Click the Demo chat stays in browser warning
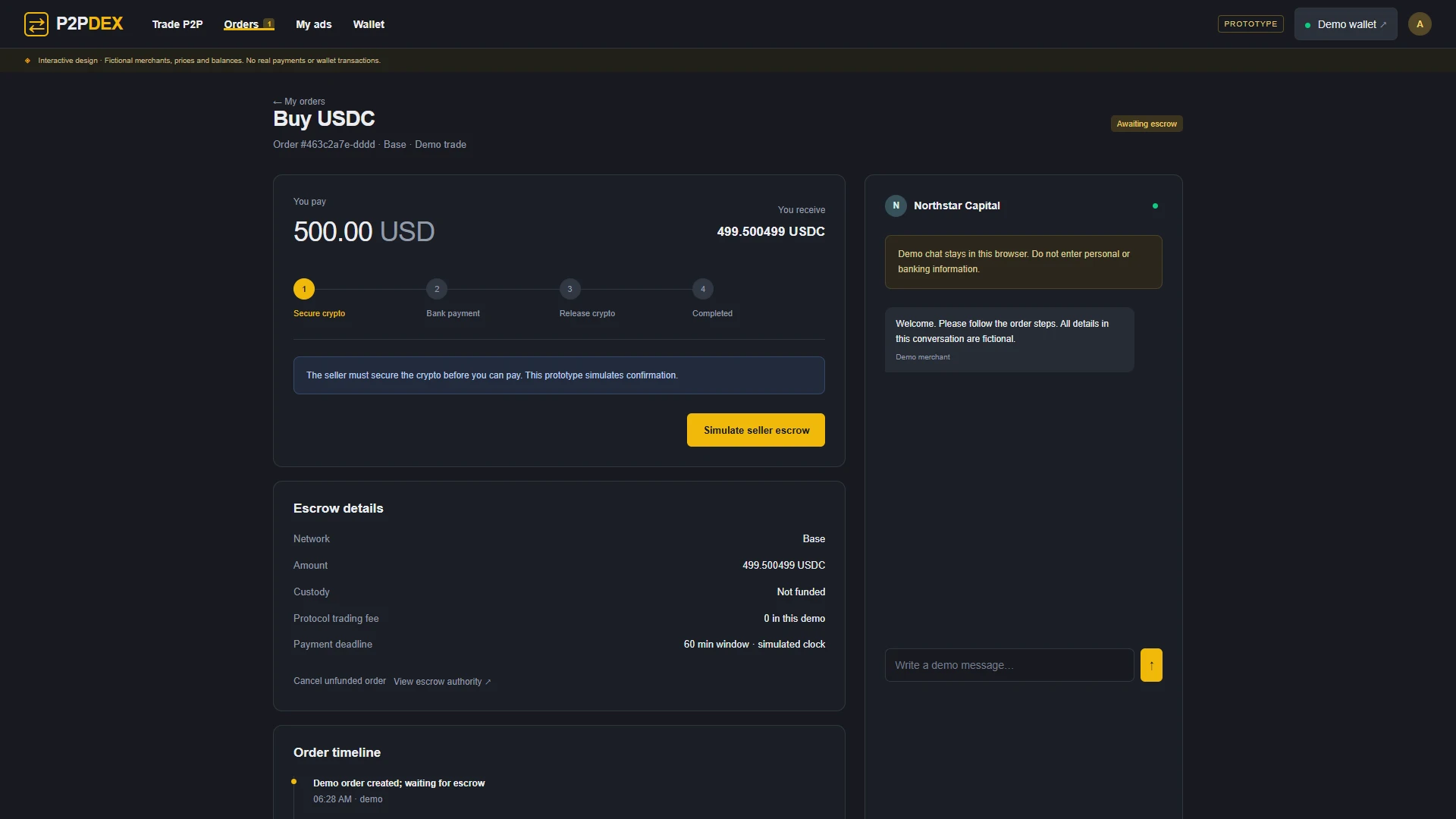1456x819 pixels. 1023,262
